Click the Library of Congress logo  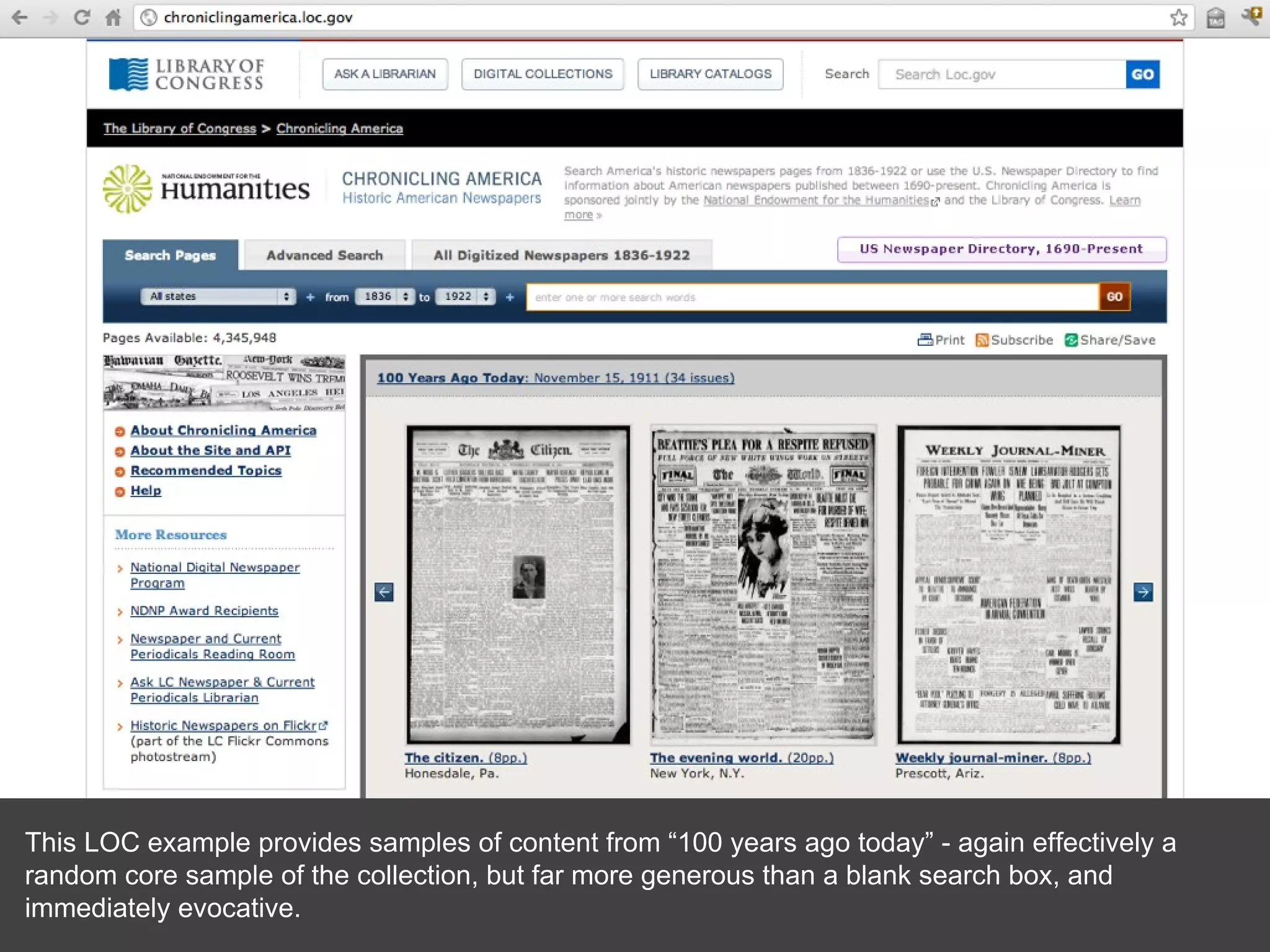click(186, 74)
